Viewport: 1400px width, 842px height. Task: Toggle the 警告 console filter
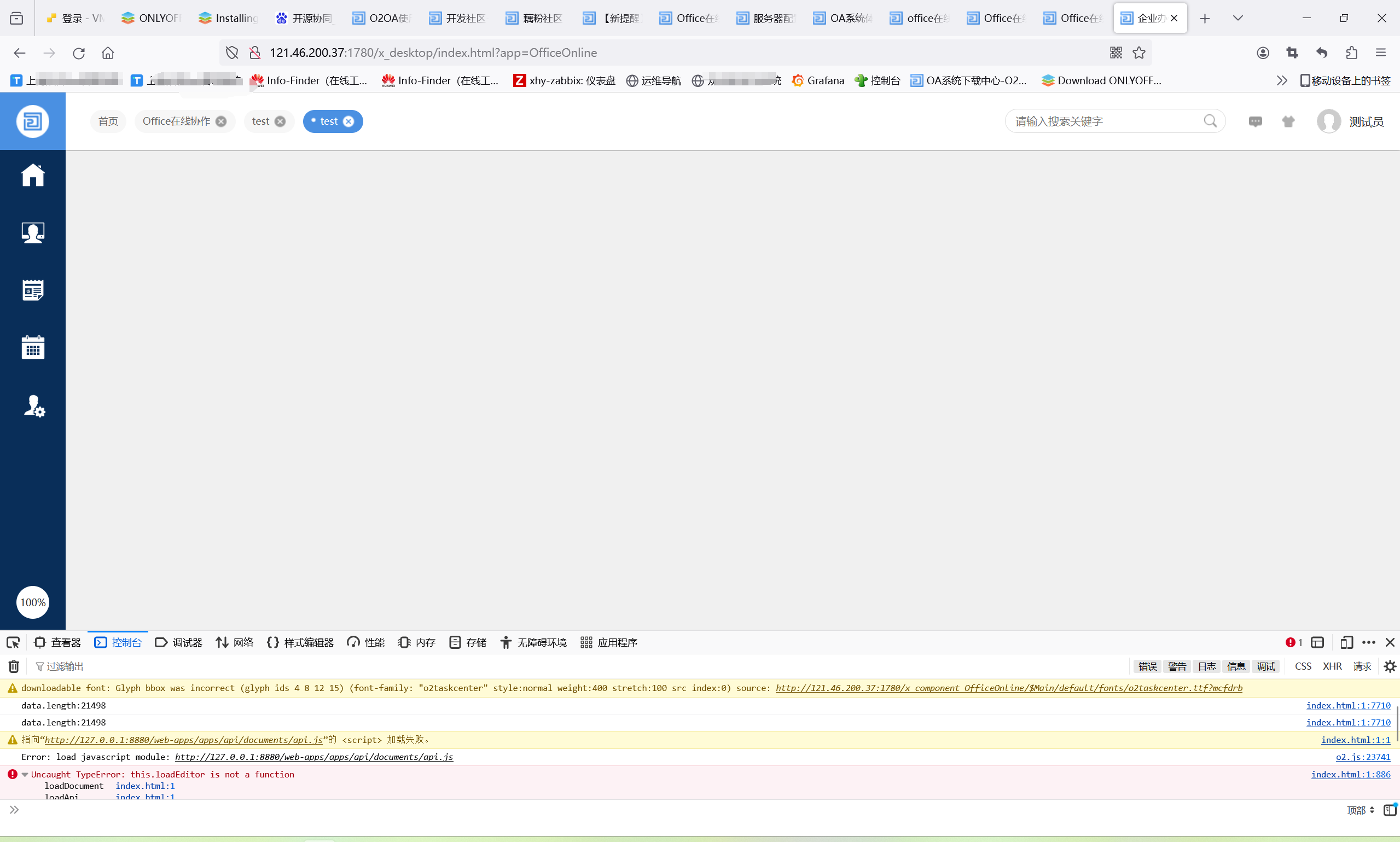[1176, 666]
